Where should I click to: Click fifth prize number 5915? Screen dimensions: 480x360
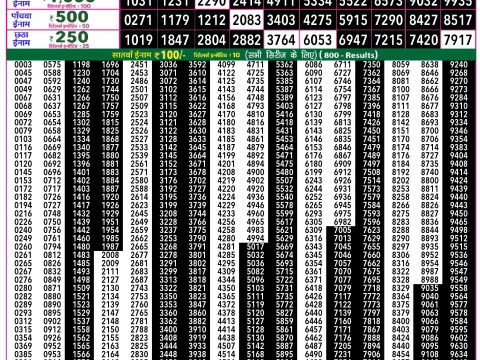(353, 20)
